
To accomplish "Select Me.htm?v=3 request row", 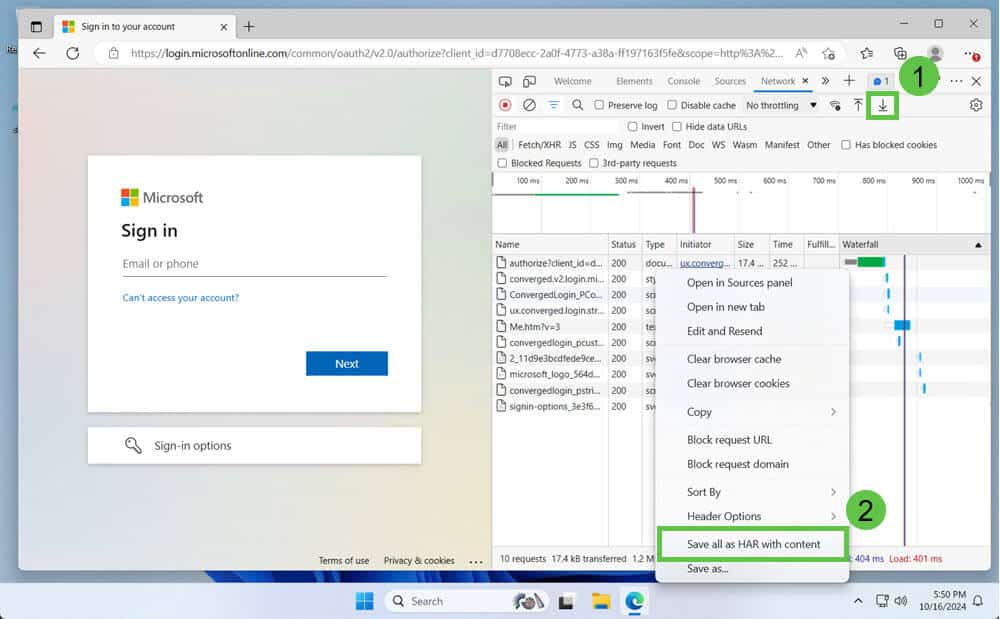I will [x=550, y=326].
